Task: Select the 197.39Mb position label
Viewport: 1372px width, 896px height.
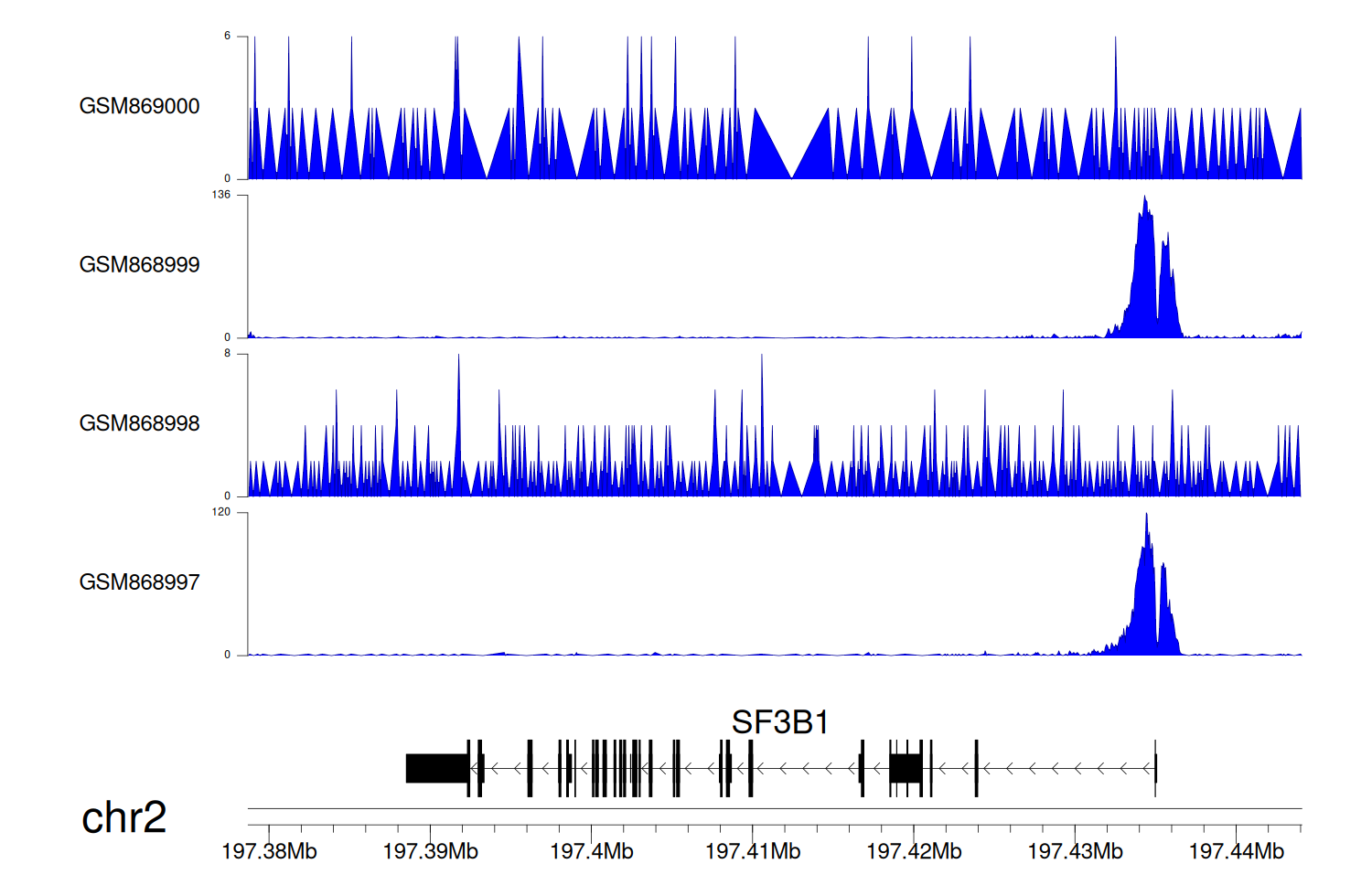Action: [x=430, y=851]
